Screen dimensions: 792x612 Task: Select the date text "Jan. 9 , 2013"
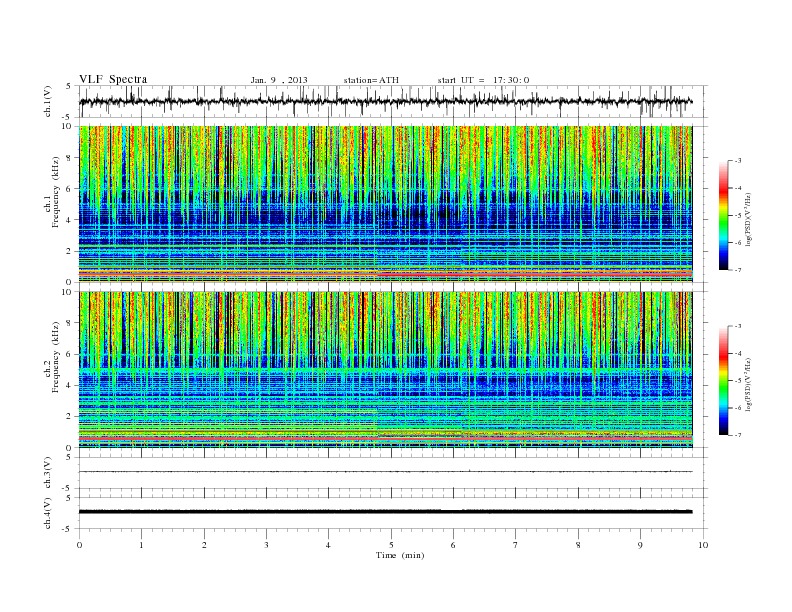279,80
